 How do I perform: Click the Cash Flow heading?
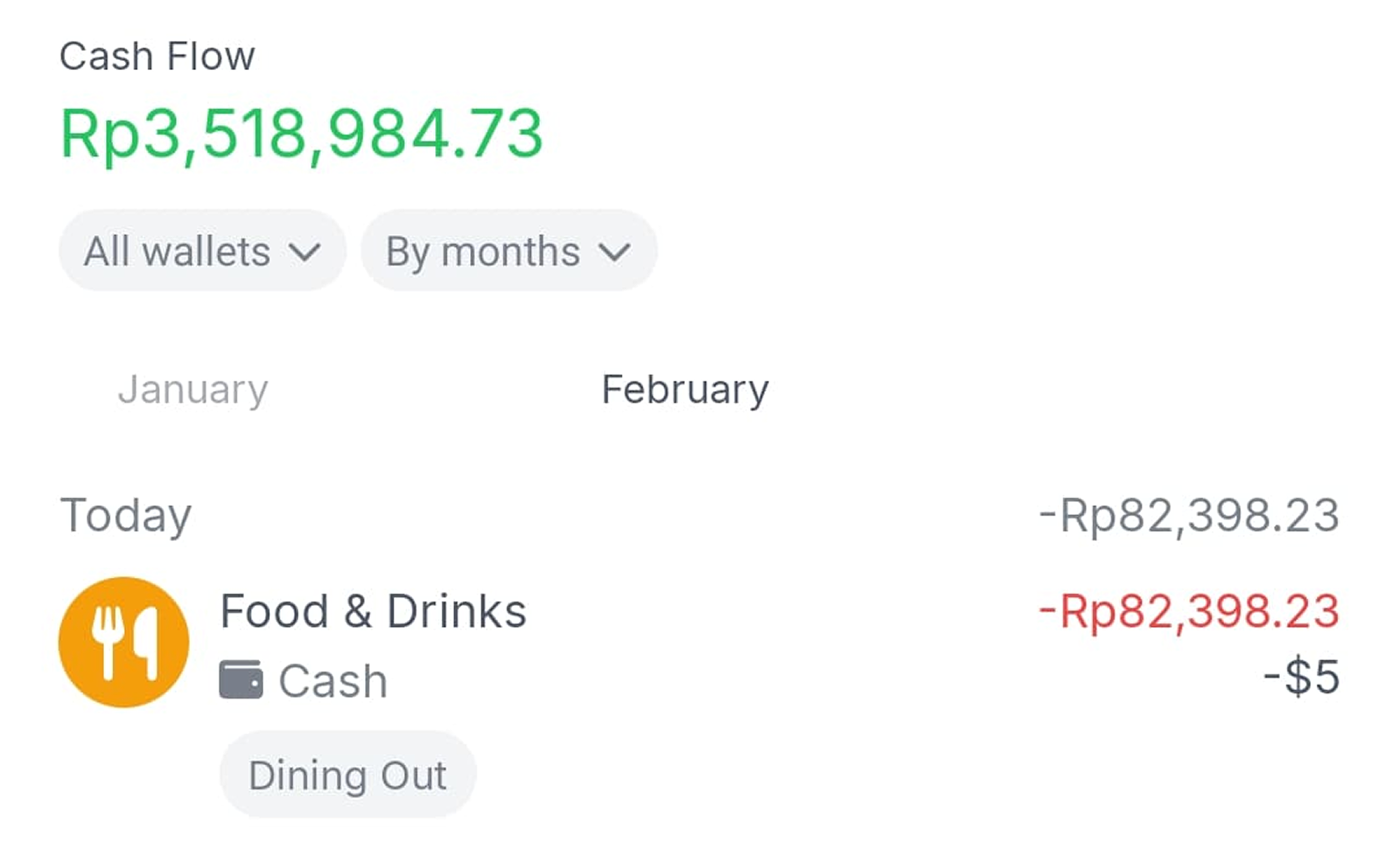pos(157,57)
